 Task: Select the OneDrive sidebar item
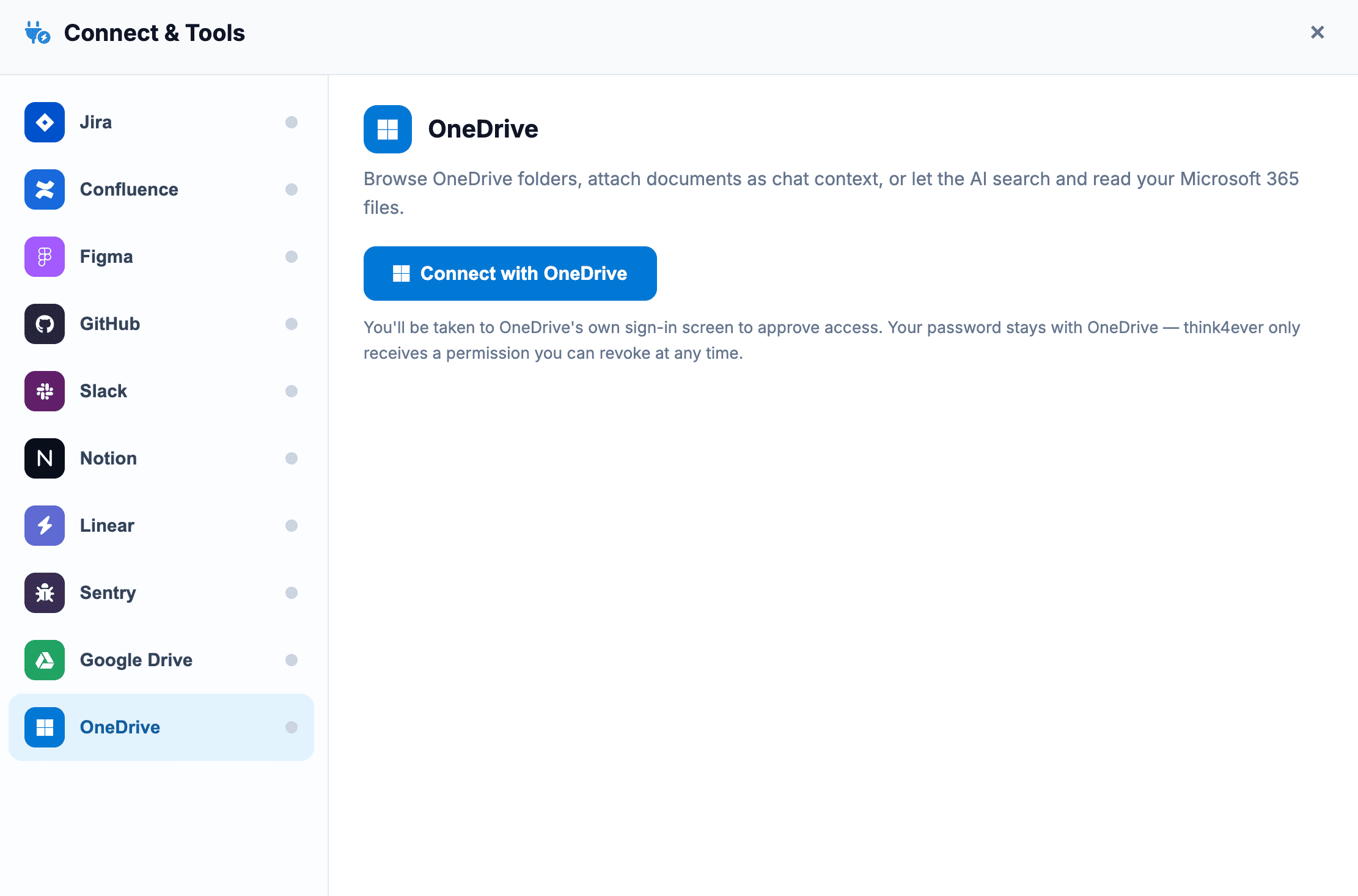click(161, 727)
